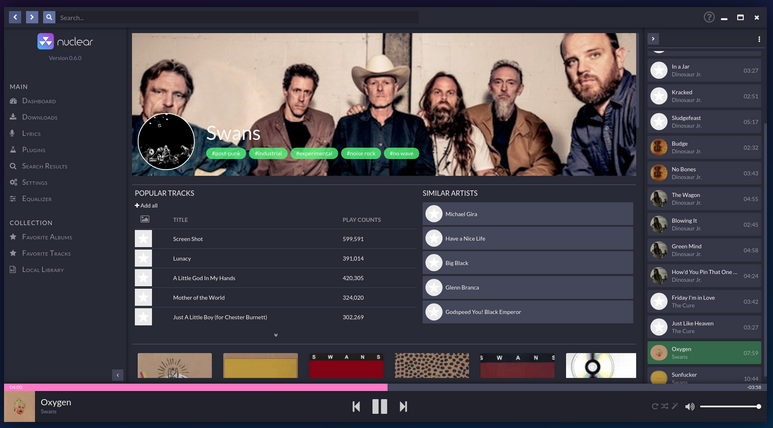Go forward with the right arrow button

coord(32,17)
